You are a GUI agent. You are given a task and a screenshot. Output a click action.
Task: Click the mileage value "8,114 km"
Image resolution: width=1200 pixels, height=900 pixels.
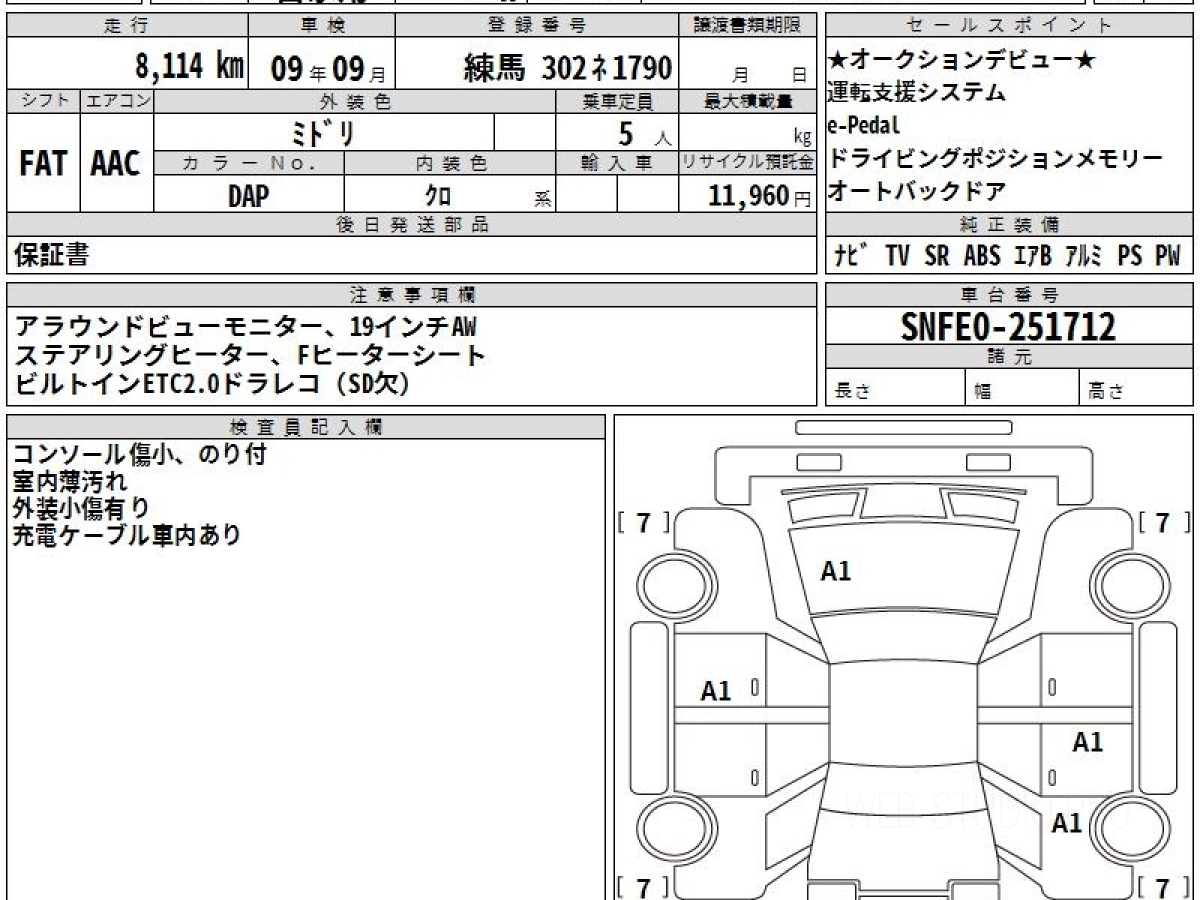(x=190, y=67)
